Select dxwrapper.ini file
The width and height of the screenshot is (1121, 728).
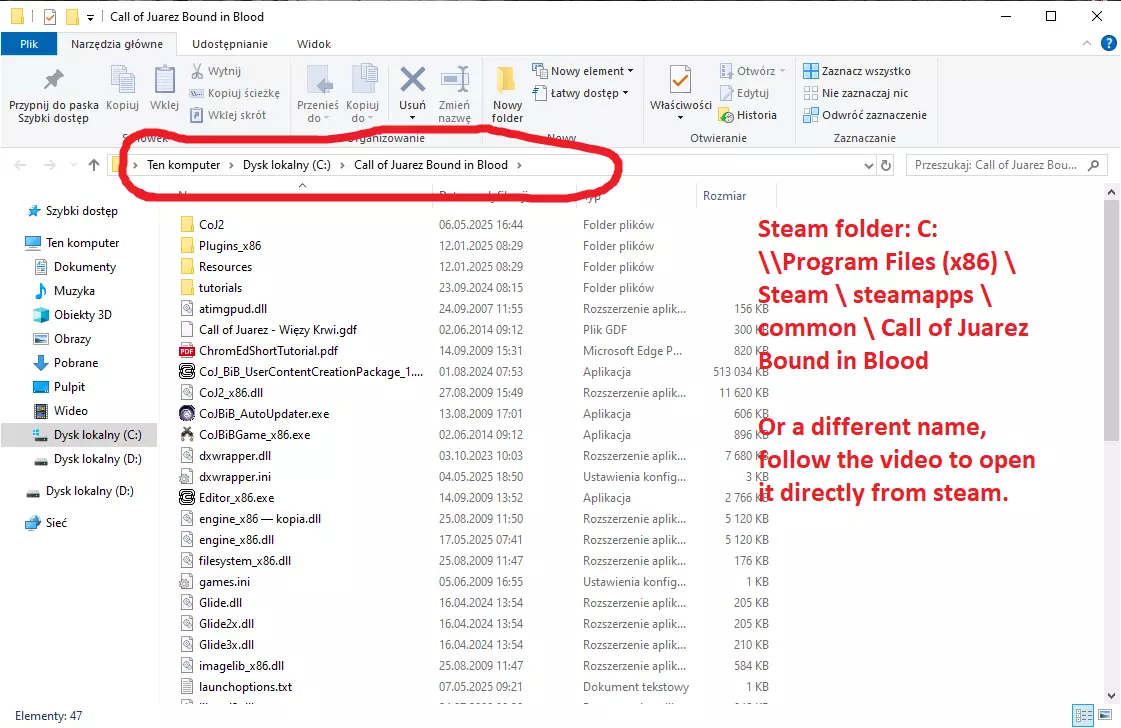(225, 477)
